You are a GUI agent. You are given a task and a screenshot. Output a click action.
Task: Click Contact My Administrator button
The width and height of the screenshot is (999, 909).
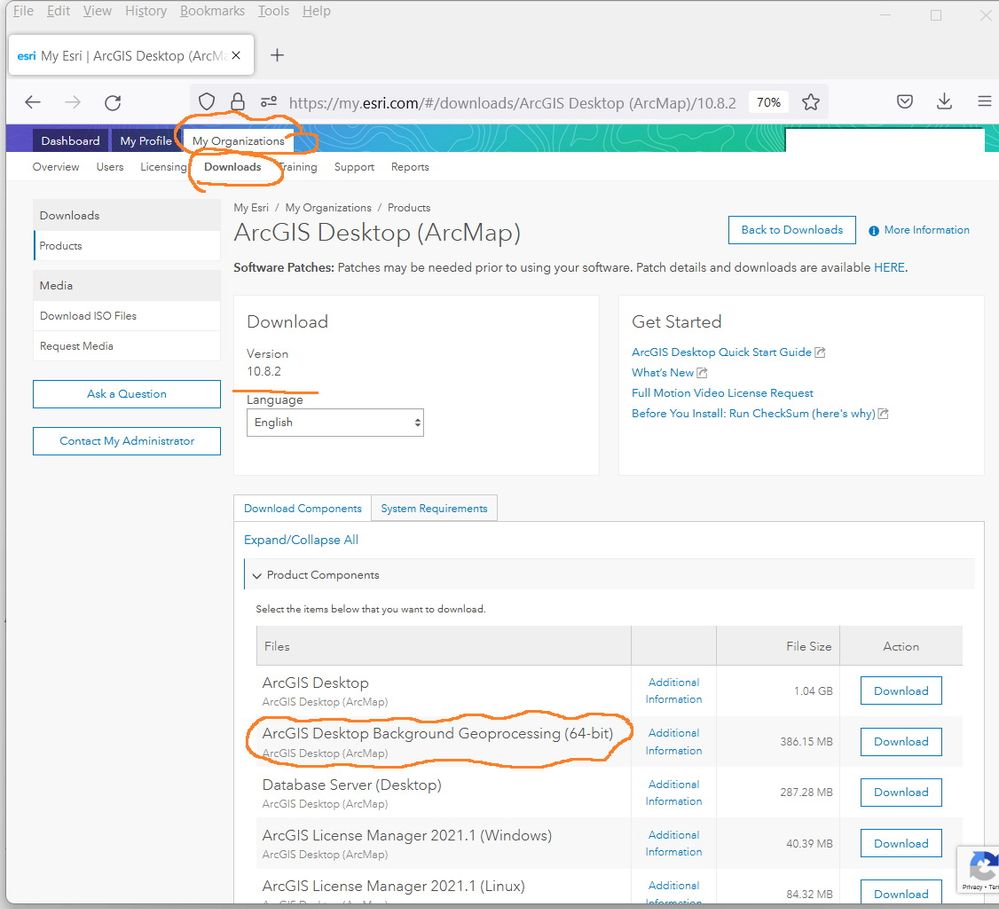127,441
